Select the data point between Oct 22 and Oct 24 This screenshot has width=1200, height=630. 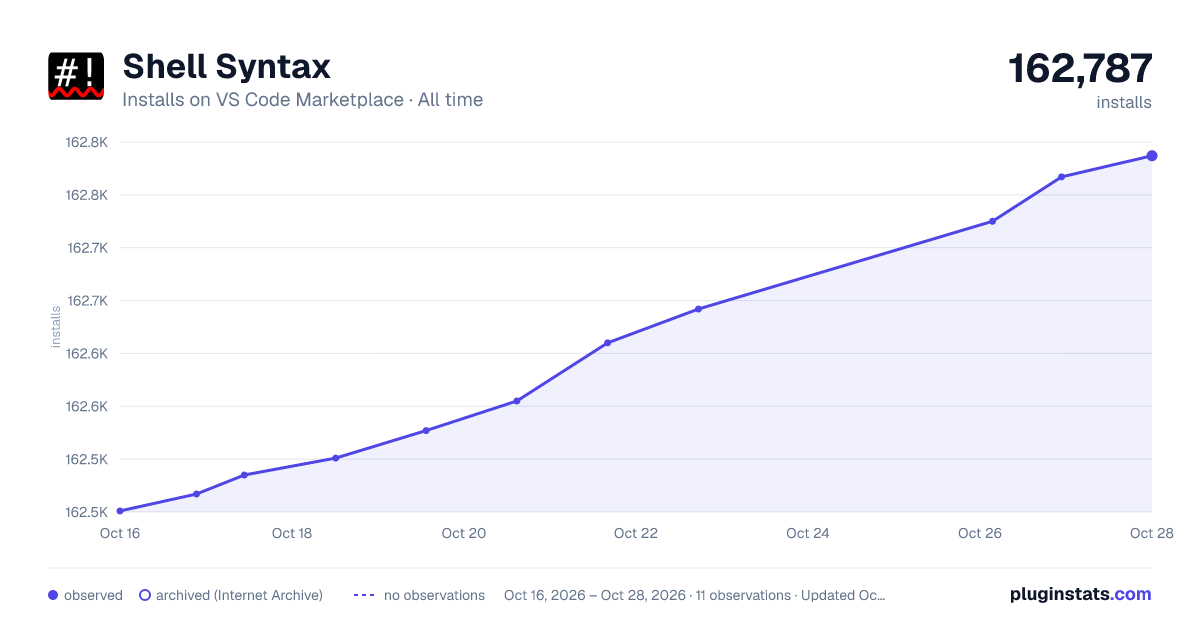point(698,309)
